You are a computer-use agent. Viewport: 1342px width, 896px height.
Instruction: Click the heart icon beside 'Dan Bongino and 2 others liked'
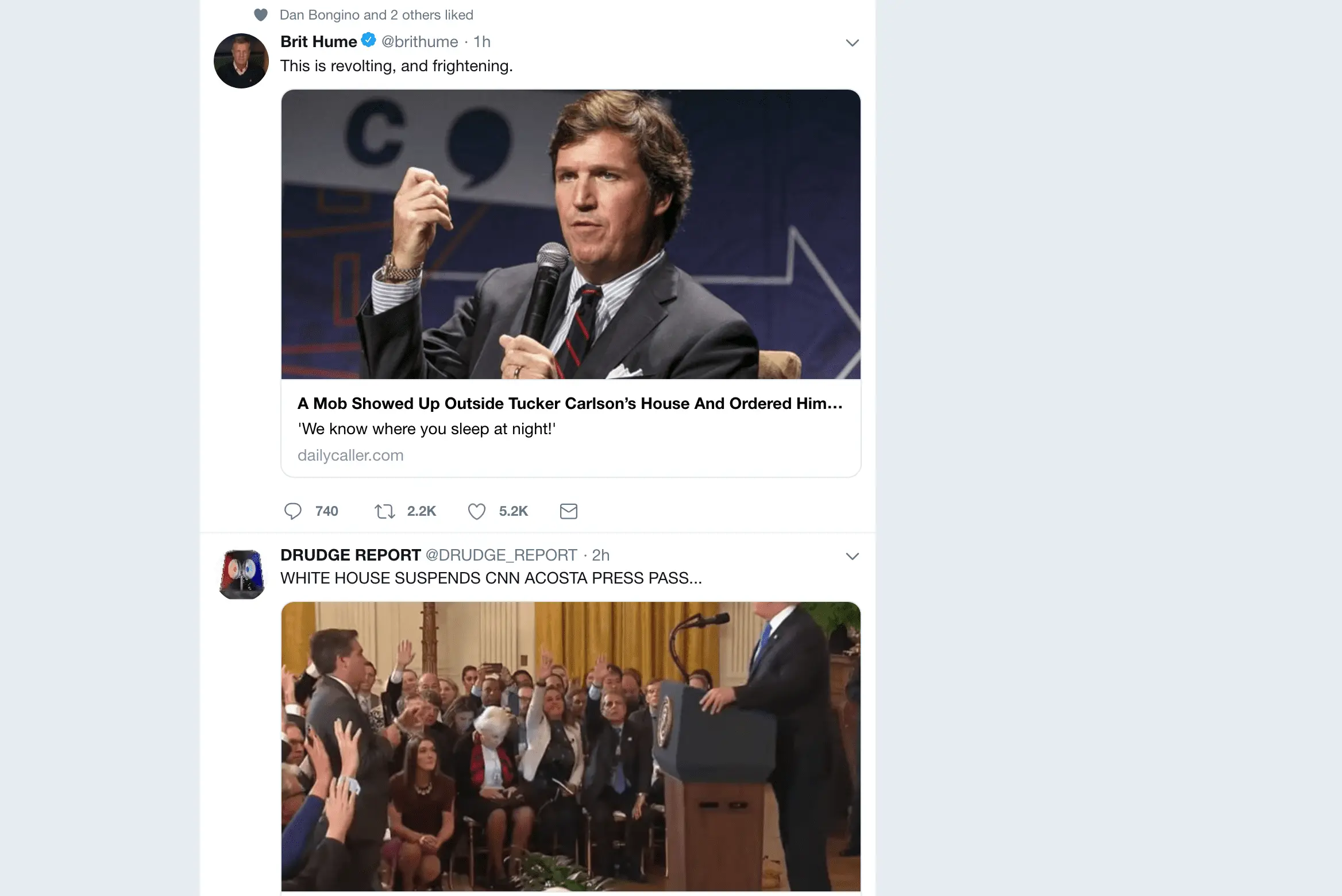tap(261, 15)
